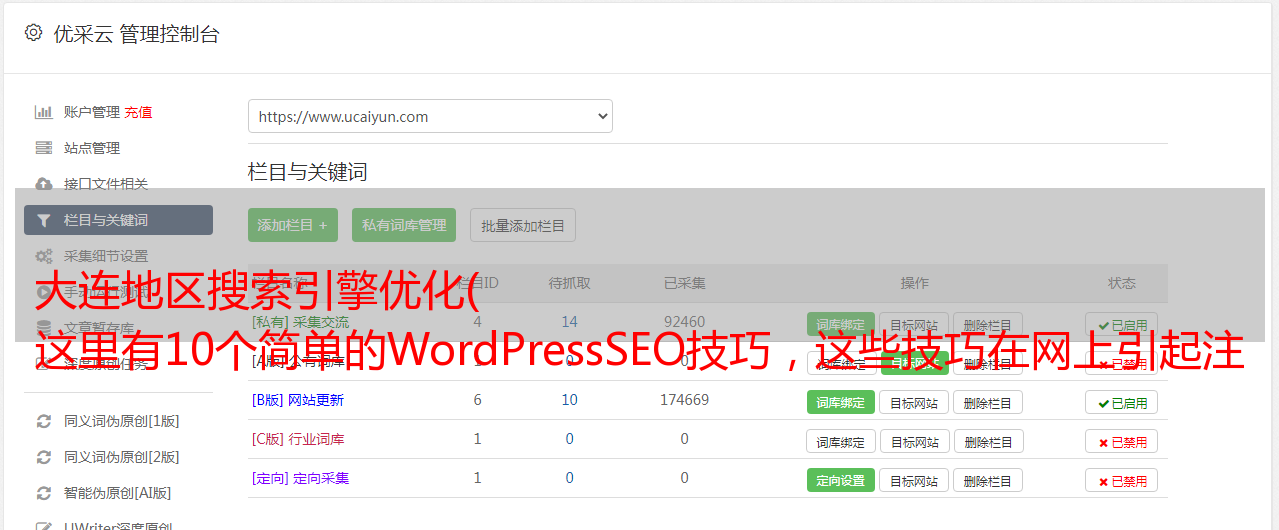
Task: Click the 待抓取 column header
Action: pyautogui.click(x=569, y=283)
